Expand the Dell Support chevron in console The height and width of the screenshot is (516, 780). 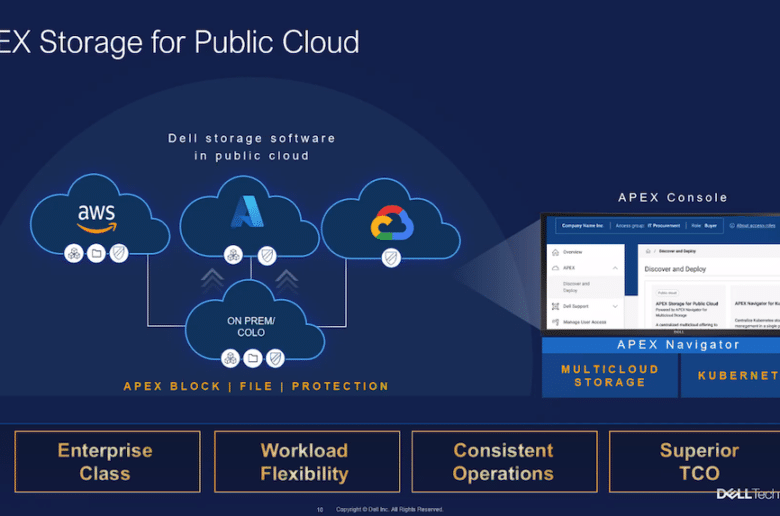(615, 307)
